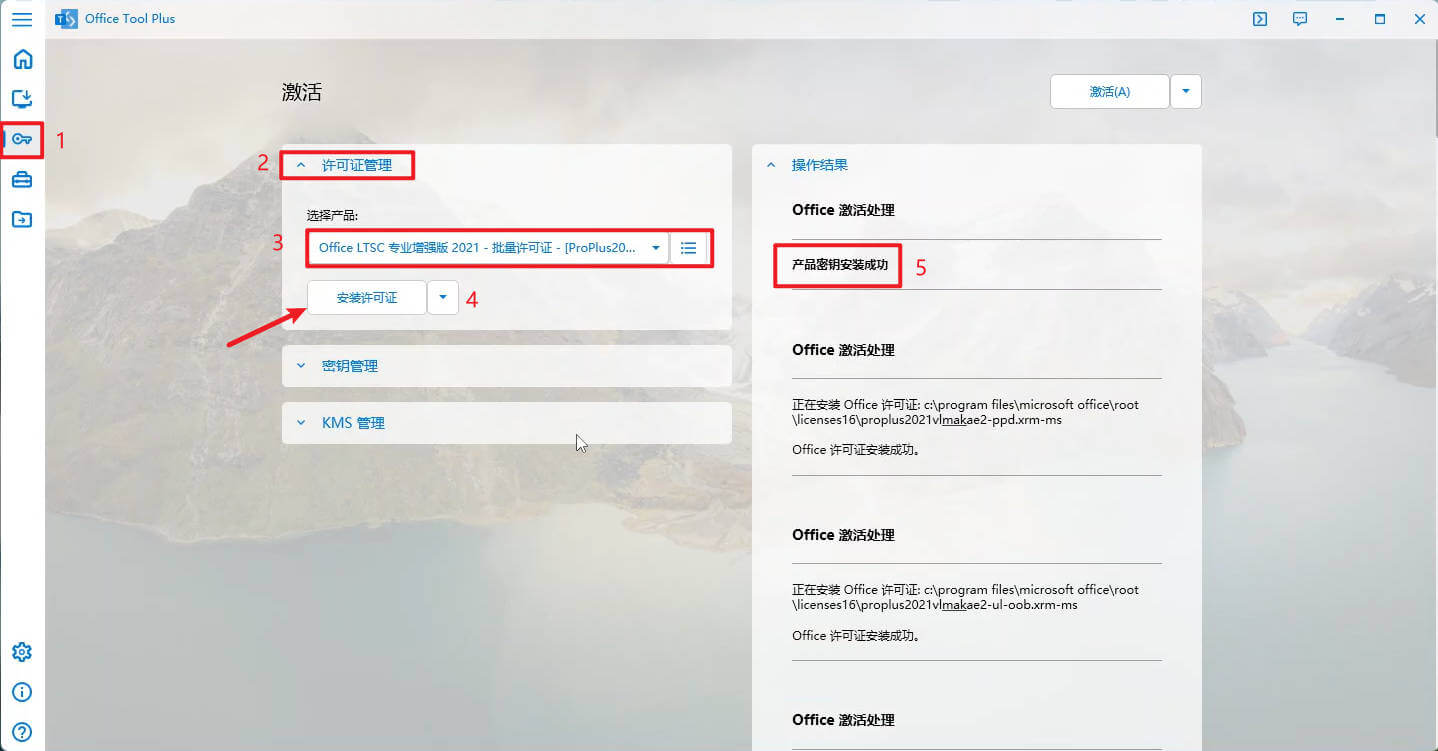Maximize the Office Tool Plus window
1438x751 pixels.
[x=1380, y=19]
